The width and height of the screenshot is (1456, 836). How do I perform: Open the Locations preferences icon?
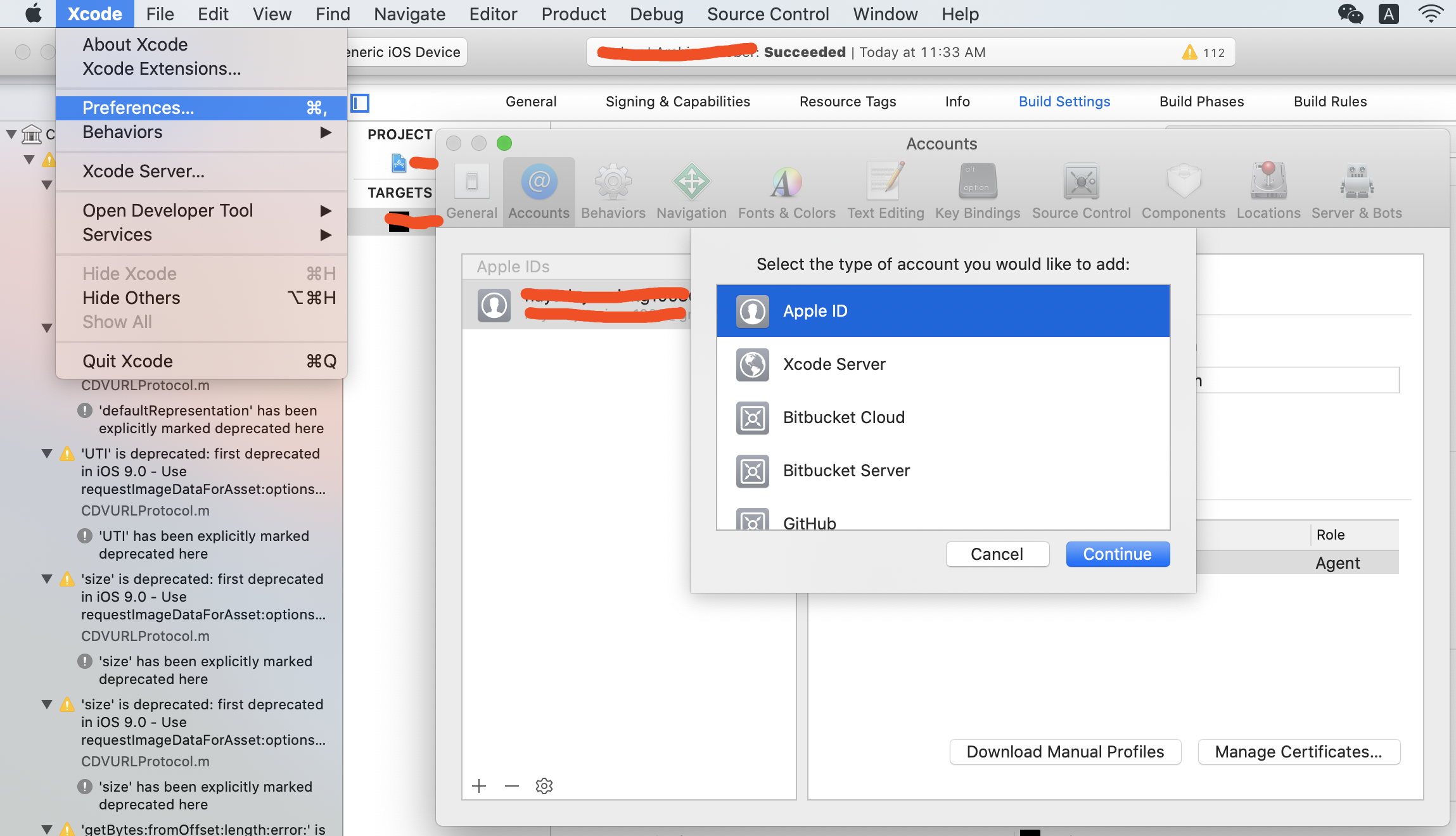pos(1268,180)
